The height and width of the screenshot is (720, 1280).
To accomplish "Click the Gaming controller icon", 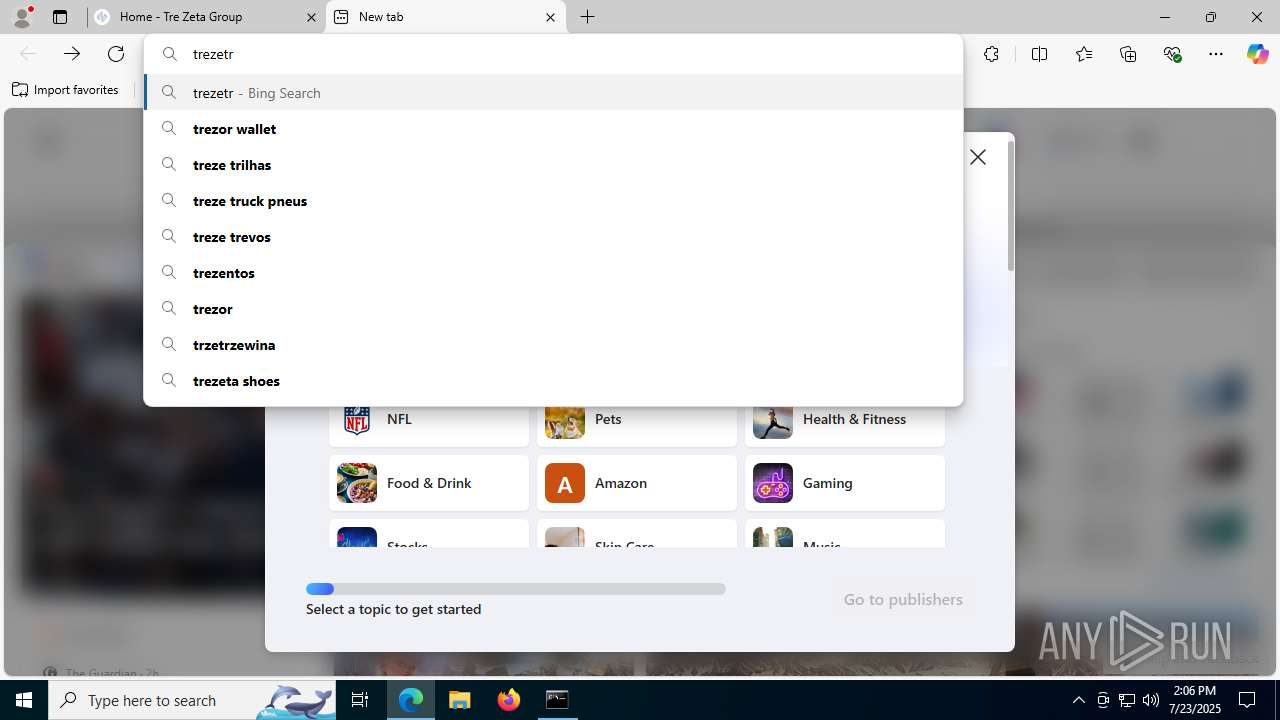I will pos(773,483).
